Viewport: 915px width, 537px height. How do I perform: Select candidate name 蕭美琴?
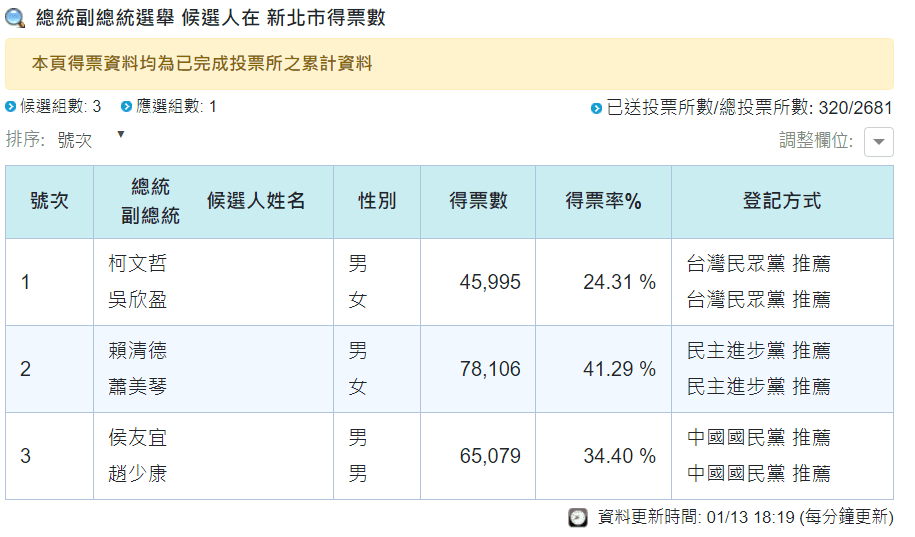[x=138, y=387]
